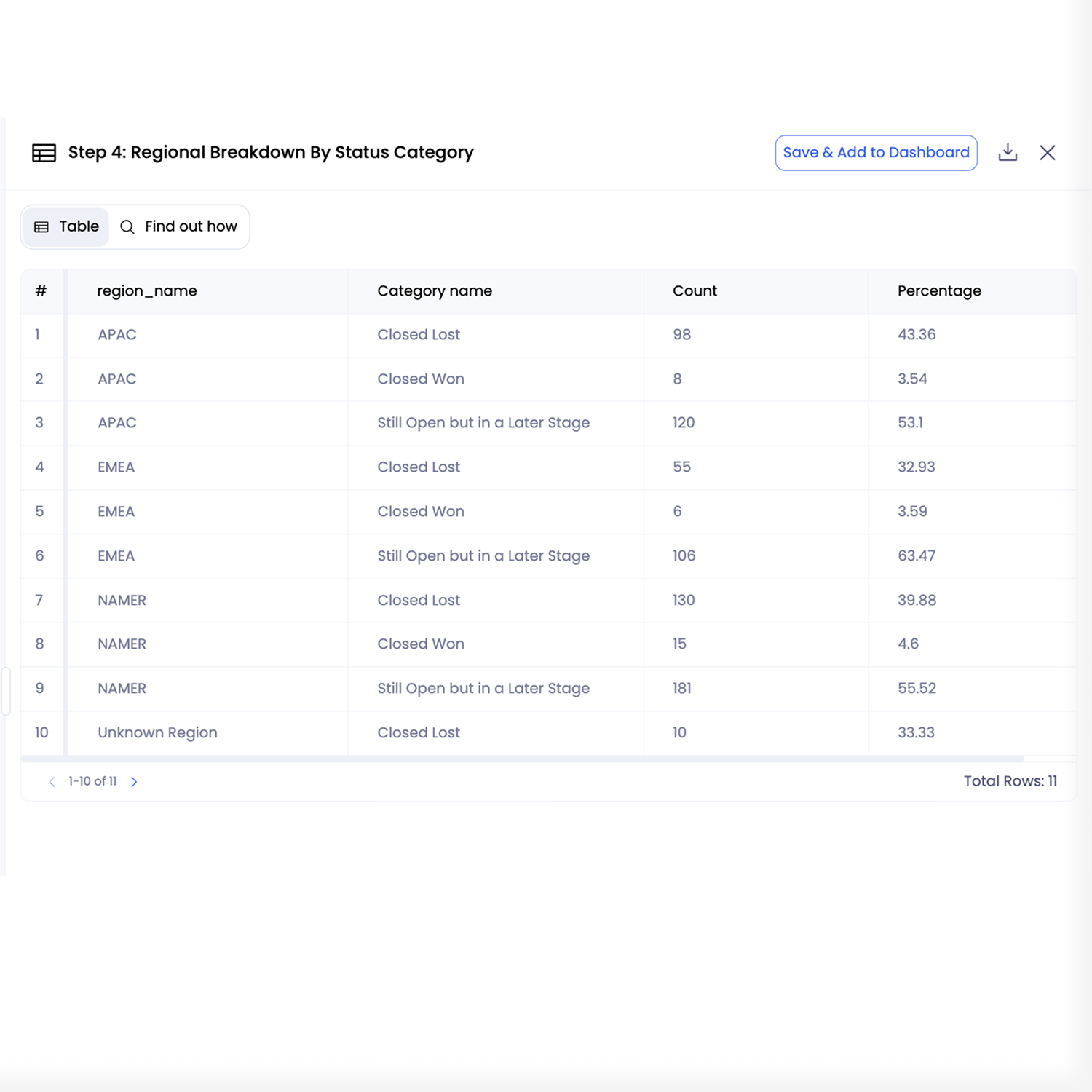The height and width of the screenshot is (1092, 1092).
Task: Select the NAMER Closed Won count 15
Action: [x=679, y=644]
